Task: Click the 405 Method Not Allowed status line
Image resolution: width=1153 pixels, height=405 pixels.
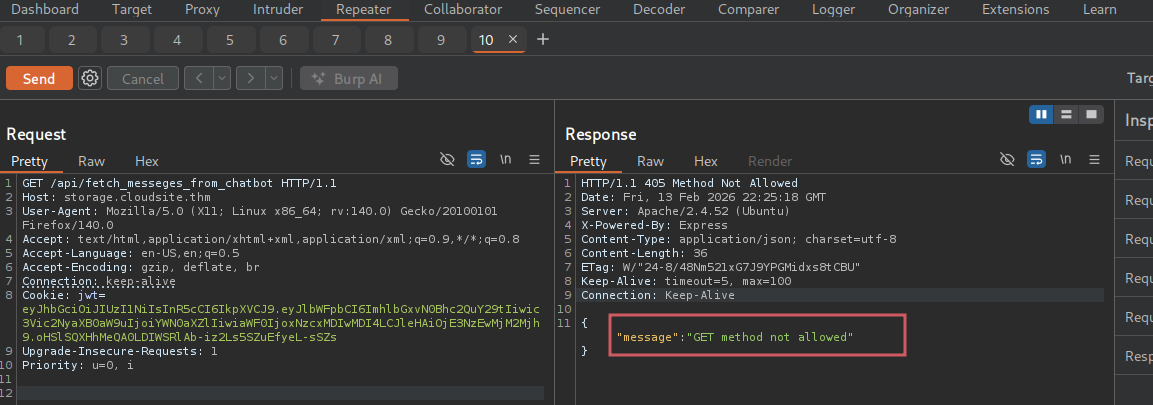Action: [689, 183]
